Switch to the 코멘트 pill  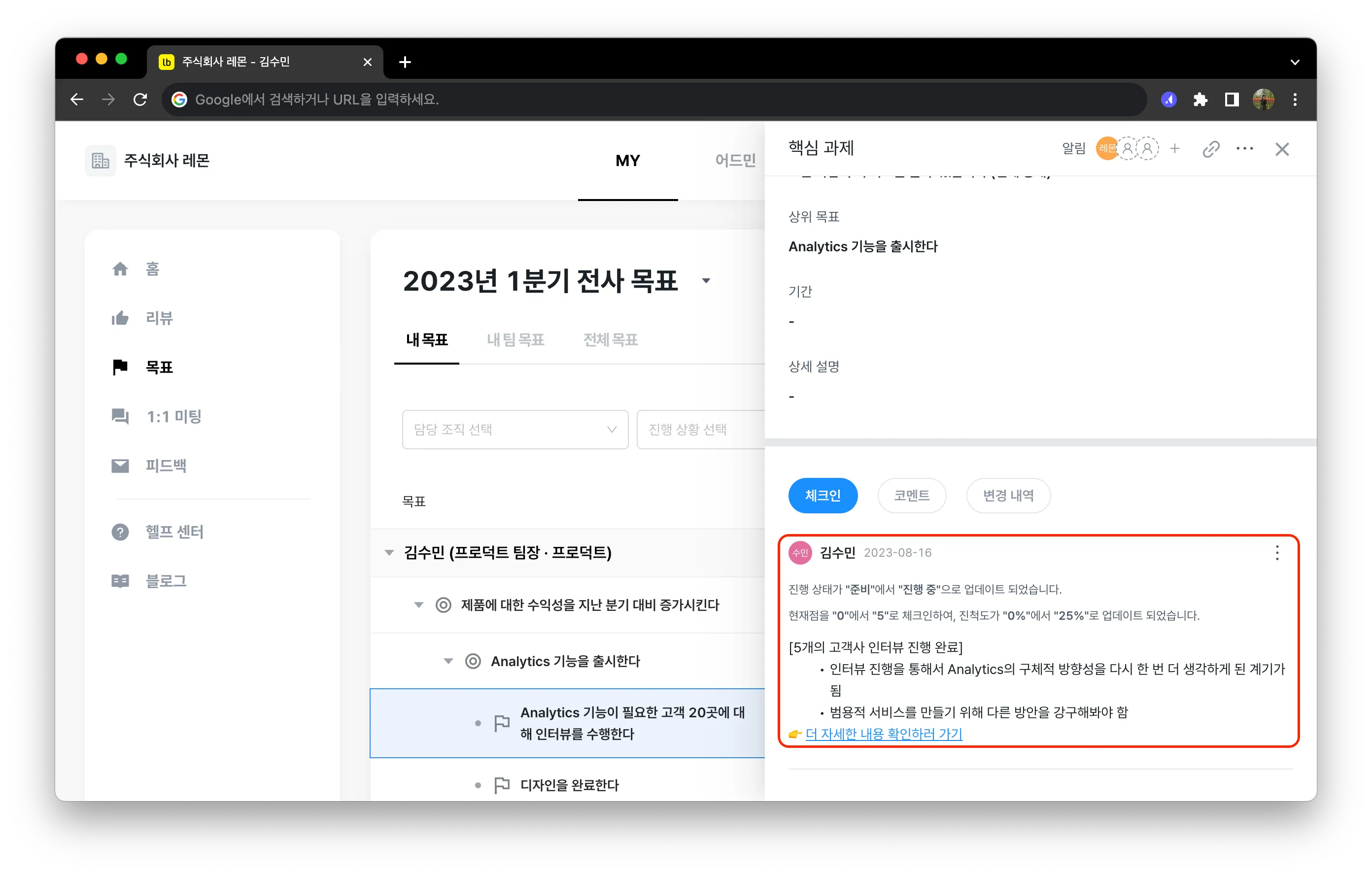(912, 496)
